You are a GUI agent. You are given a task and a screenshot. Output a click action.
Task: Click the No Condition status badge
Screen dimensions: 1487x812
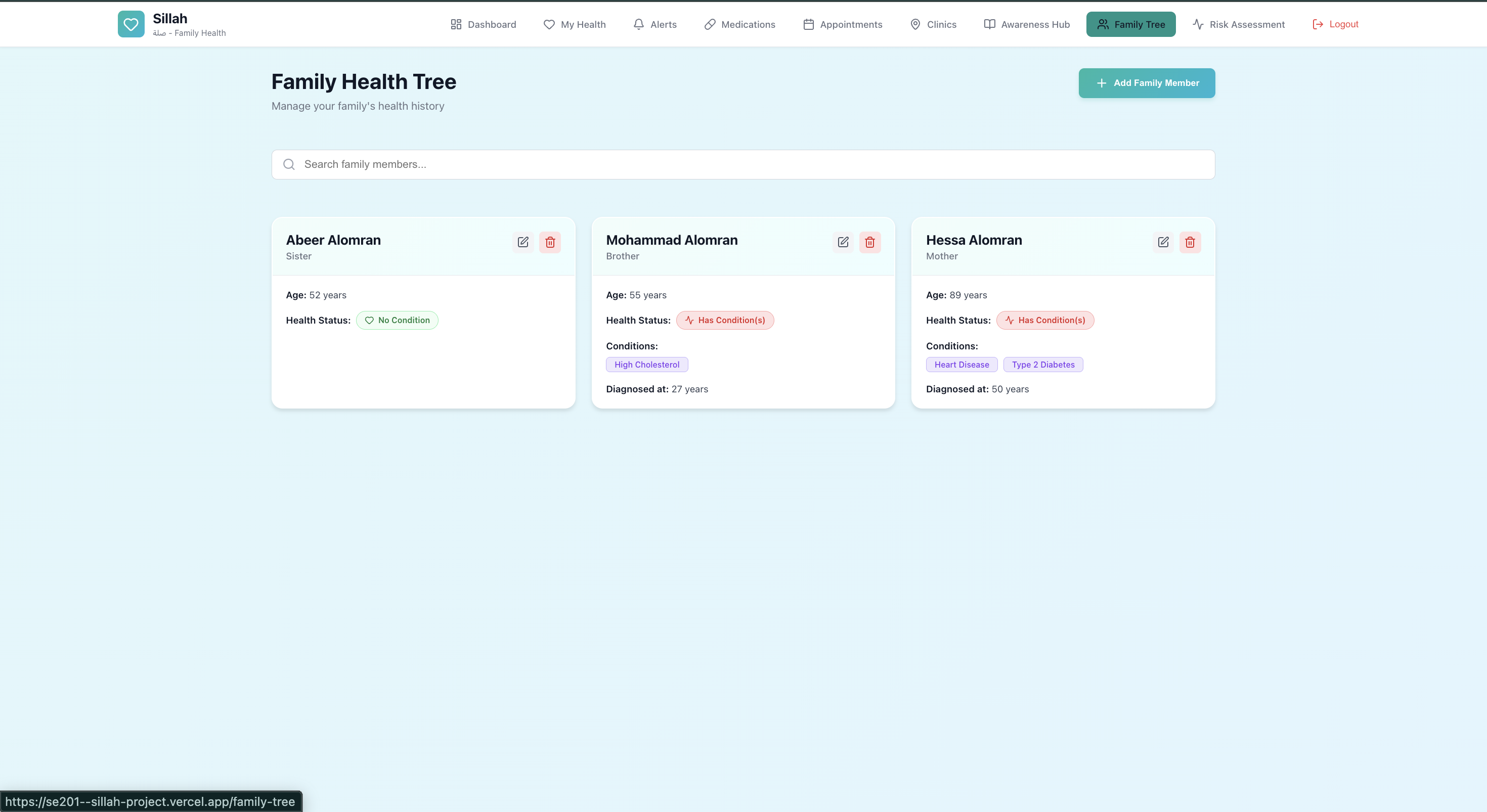tap(397, 320)
